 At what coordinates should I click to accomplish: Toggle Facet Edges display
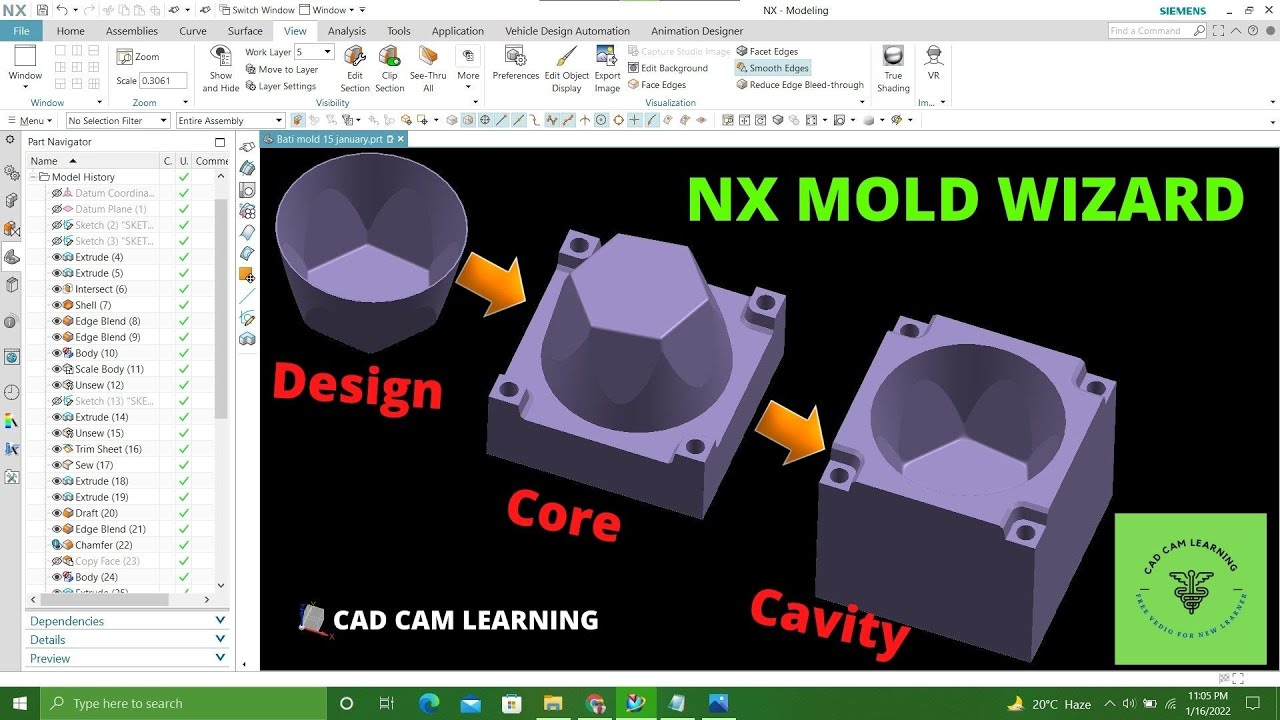(767, 51)
